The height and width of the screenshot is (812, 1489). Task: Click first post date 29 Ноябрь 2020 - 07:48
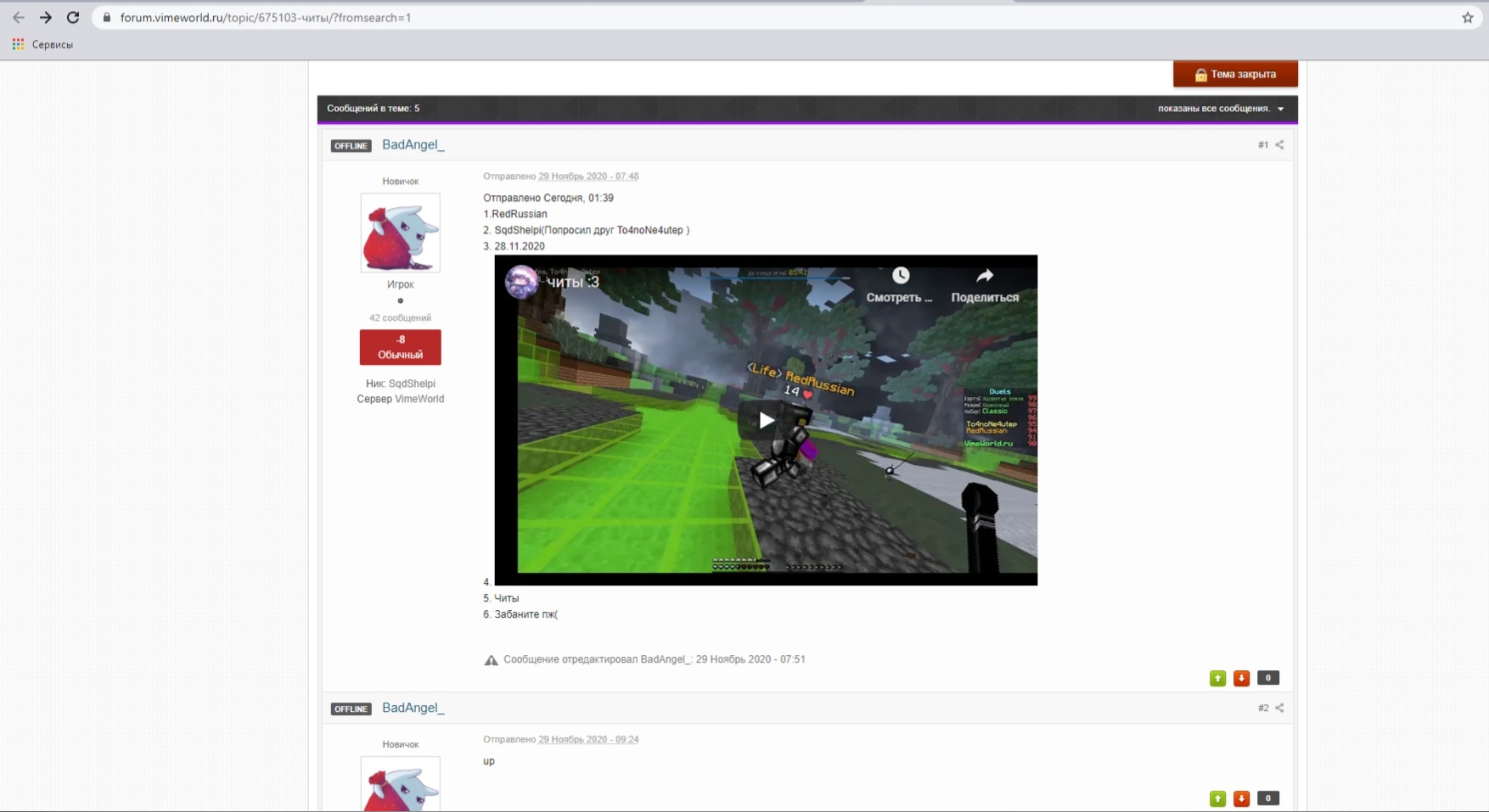click(x=588, y=176)
